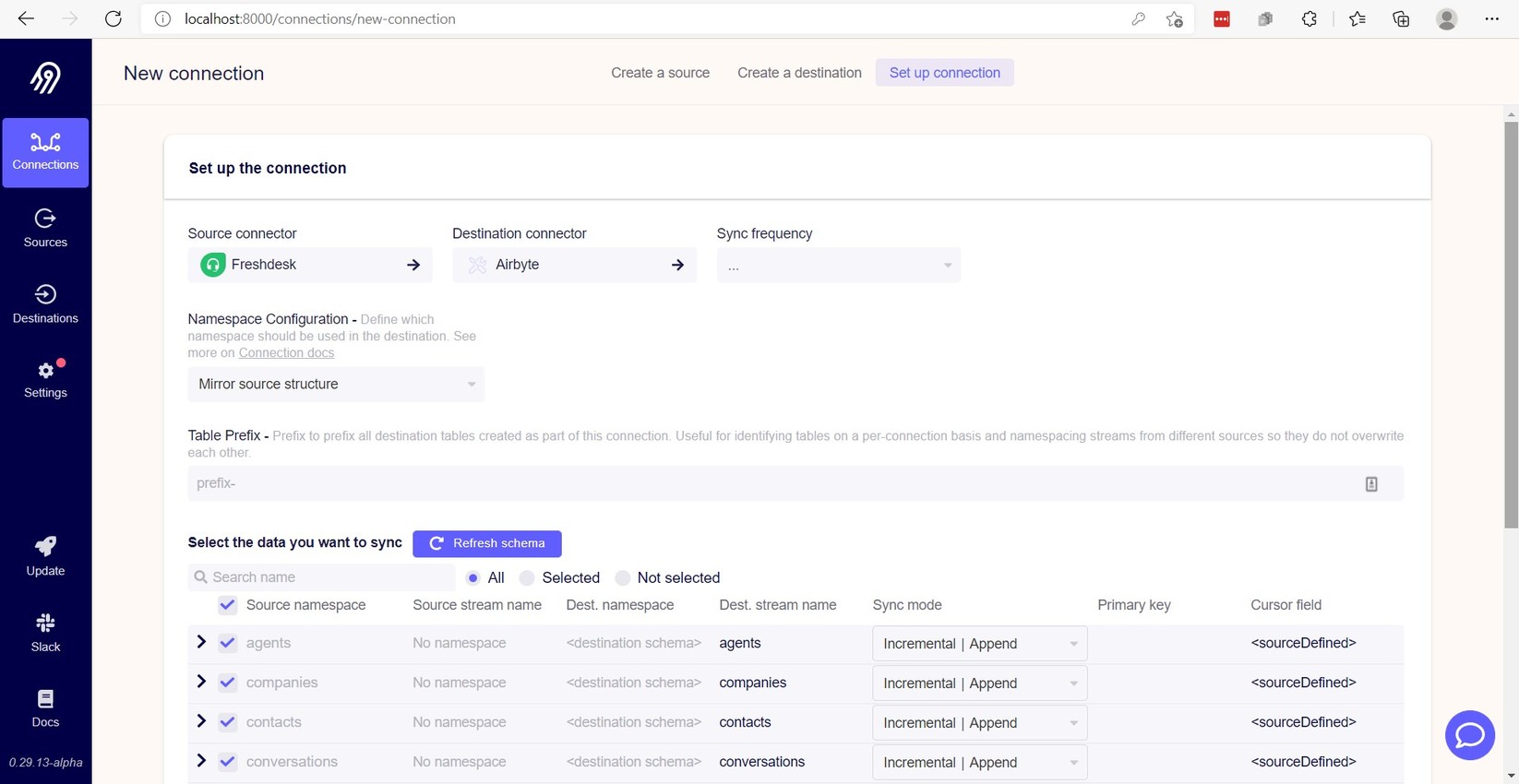Open Update rocket in sidebar
Screen dimensions: 1519x784
click(45, 557)
